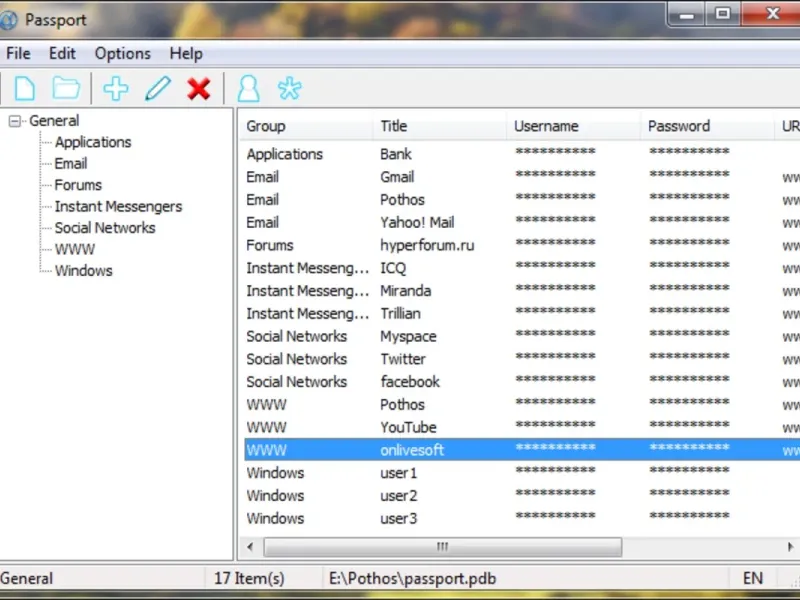The height and width of the screenshot is (600, 800).
Task: Click the Passport app icon in title bar
Action: tap(7, 20)
